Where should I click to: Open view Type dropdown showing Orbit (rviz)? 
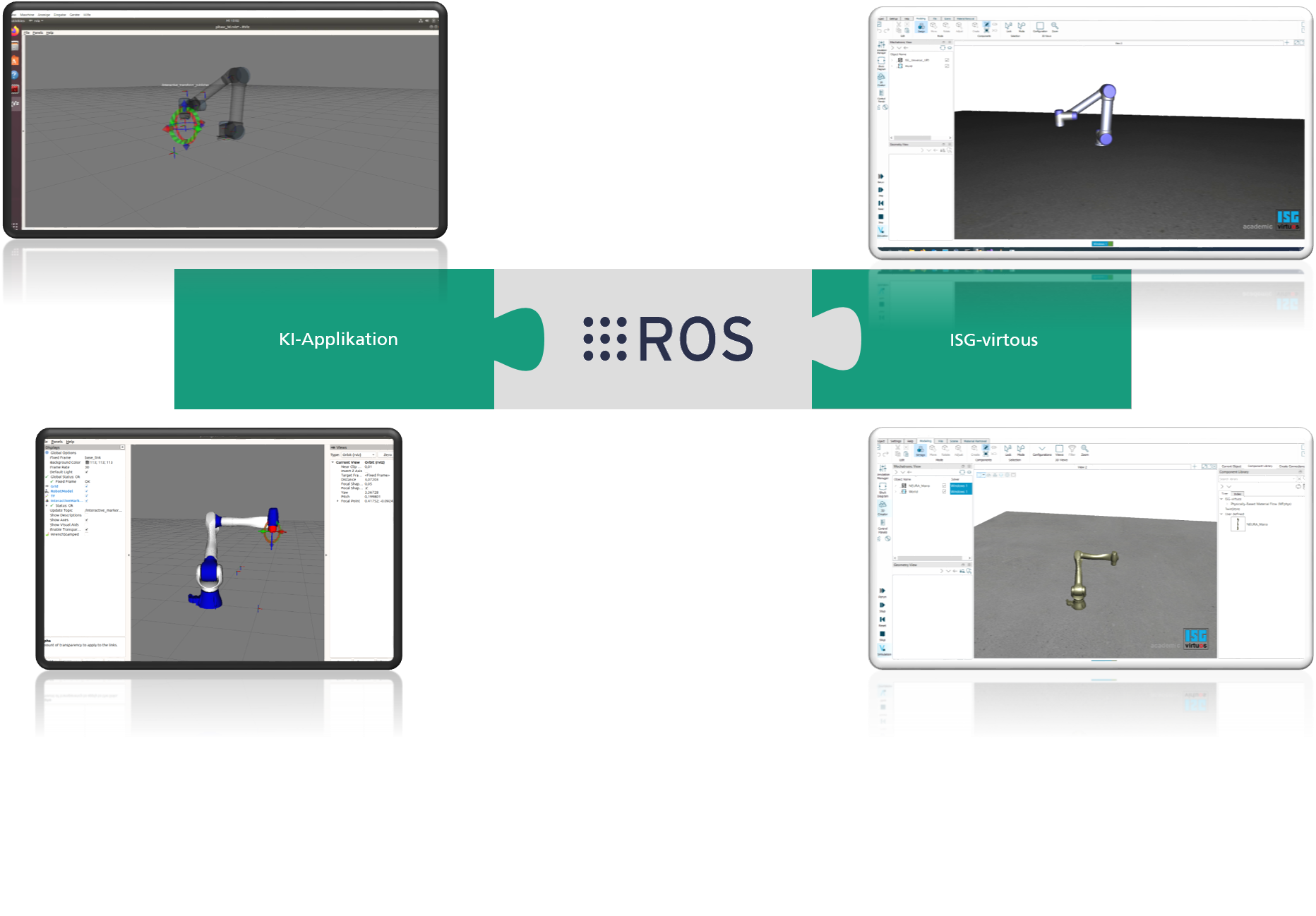(x=359, y=454)
